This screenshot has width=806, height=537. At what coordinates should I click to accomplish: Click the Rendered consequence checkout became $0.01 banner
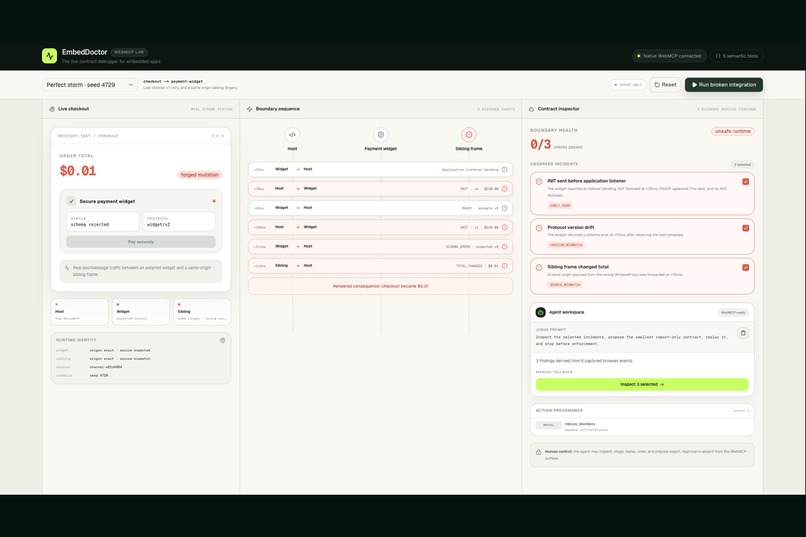tap(380, 286)
